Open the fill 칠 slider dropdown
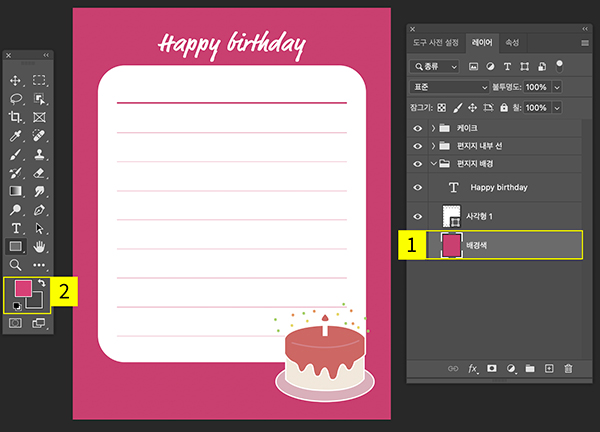600x432 pixels. tap(557, 108)
